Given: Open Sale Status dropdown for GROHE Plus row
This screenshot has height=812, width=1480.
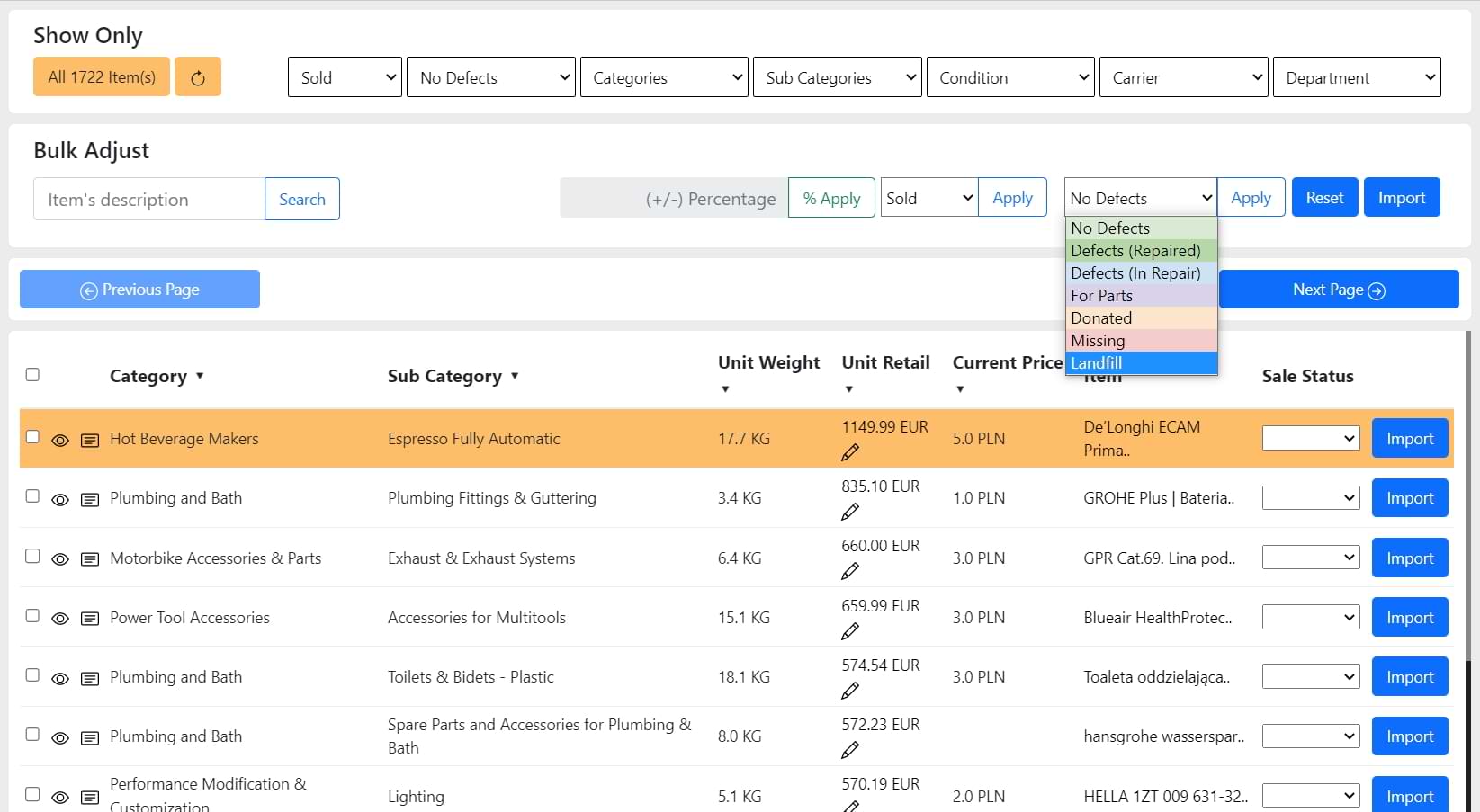Looking at the screenshot, I should (x=1310, y=497).
